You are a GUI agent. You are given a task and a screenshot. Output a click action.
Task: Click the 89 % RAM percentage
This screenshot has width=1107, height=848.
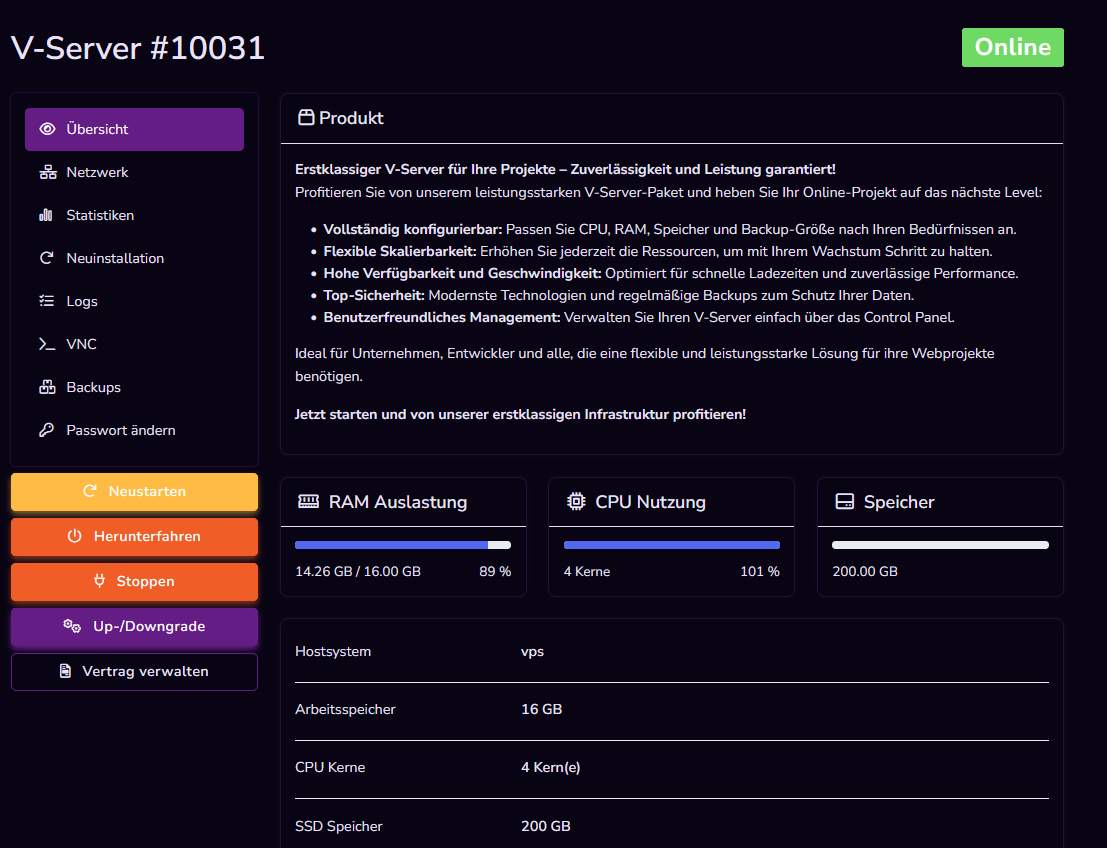tap(495, 571)
